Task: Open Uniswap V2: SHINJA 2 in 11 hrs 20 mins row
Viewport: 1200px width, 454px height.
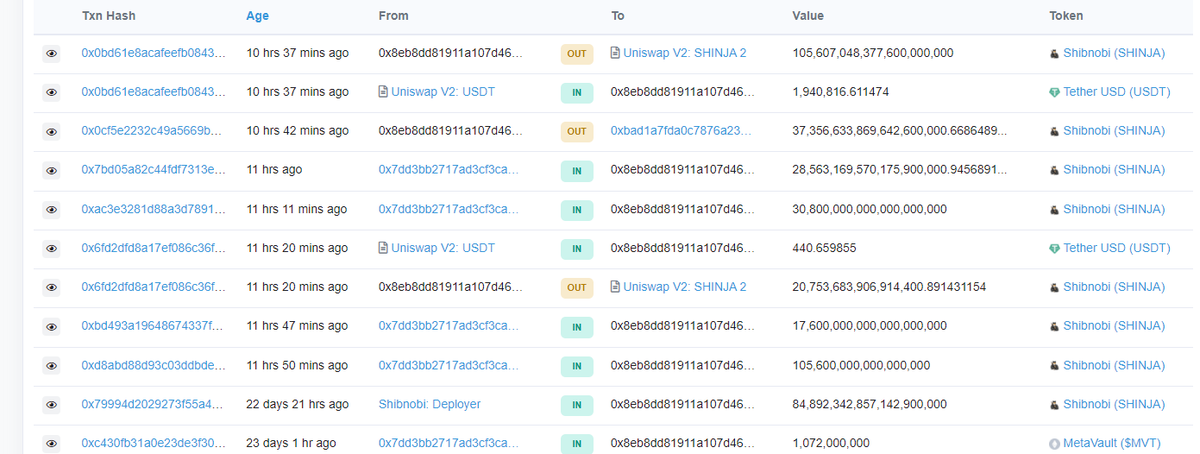Action: click(685, 287)
